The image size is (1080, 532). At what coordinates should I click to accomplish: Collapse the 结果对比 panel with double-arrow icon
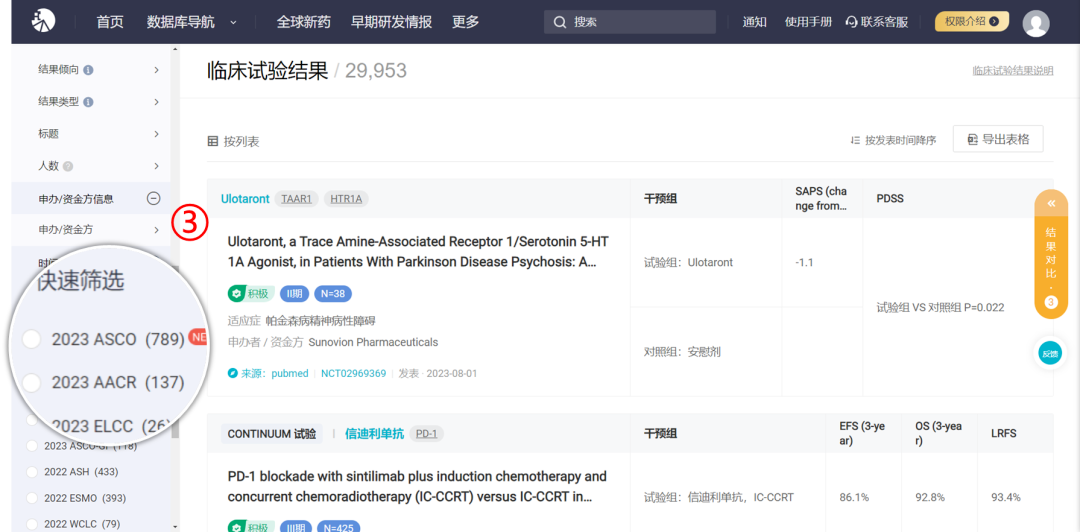(1051, 203)
